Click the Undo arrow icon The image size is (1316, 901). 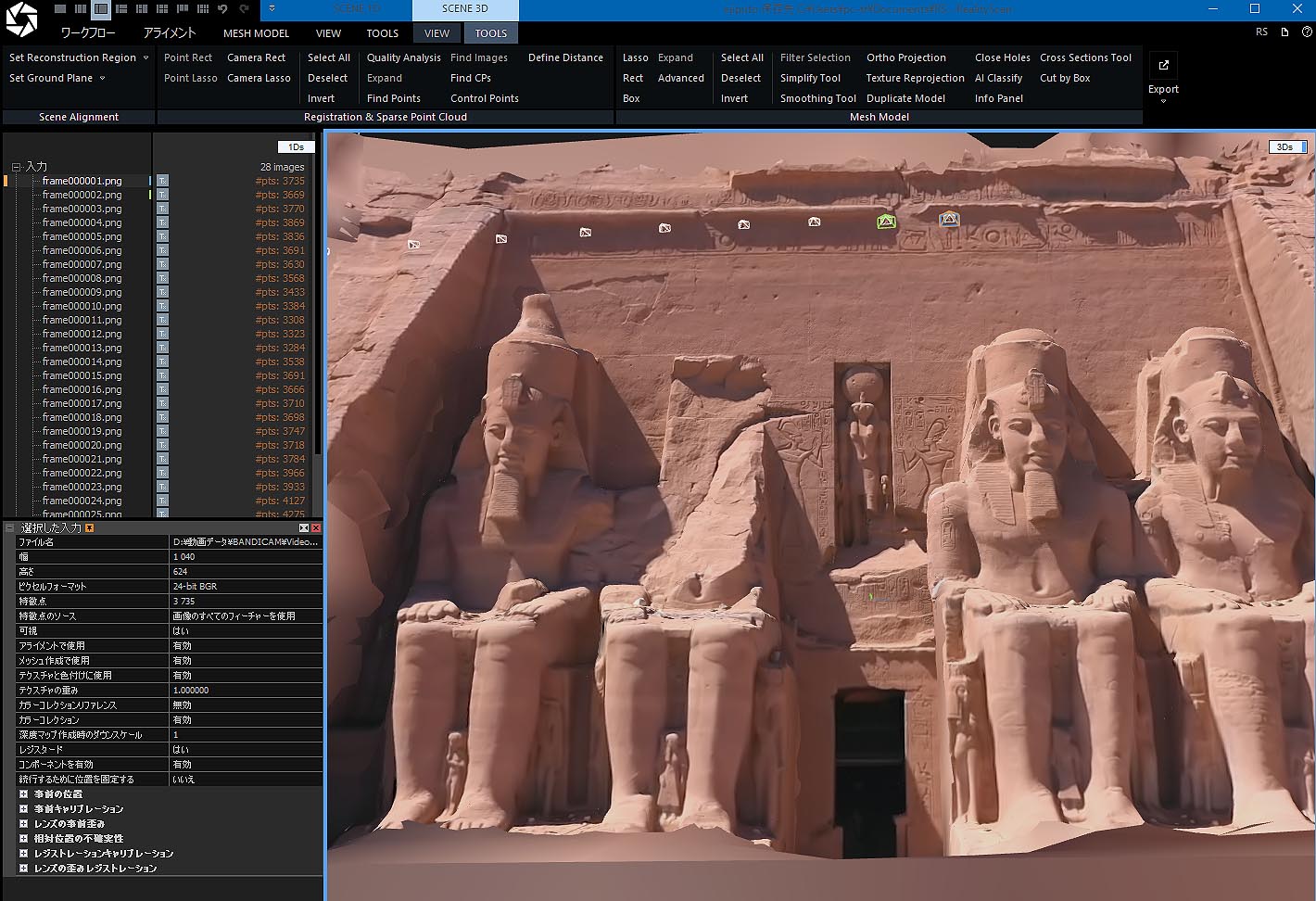coord(222,8)
